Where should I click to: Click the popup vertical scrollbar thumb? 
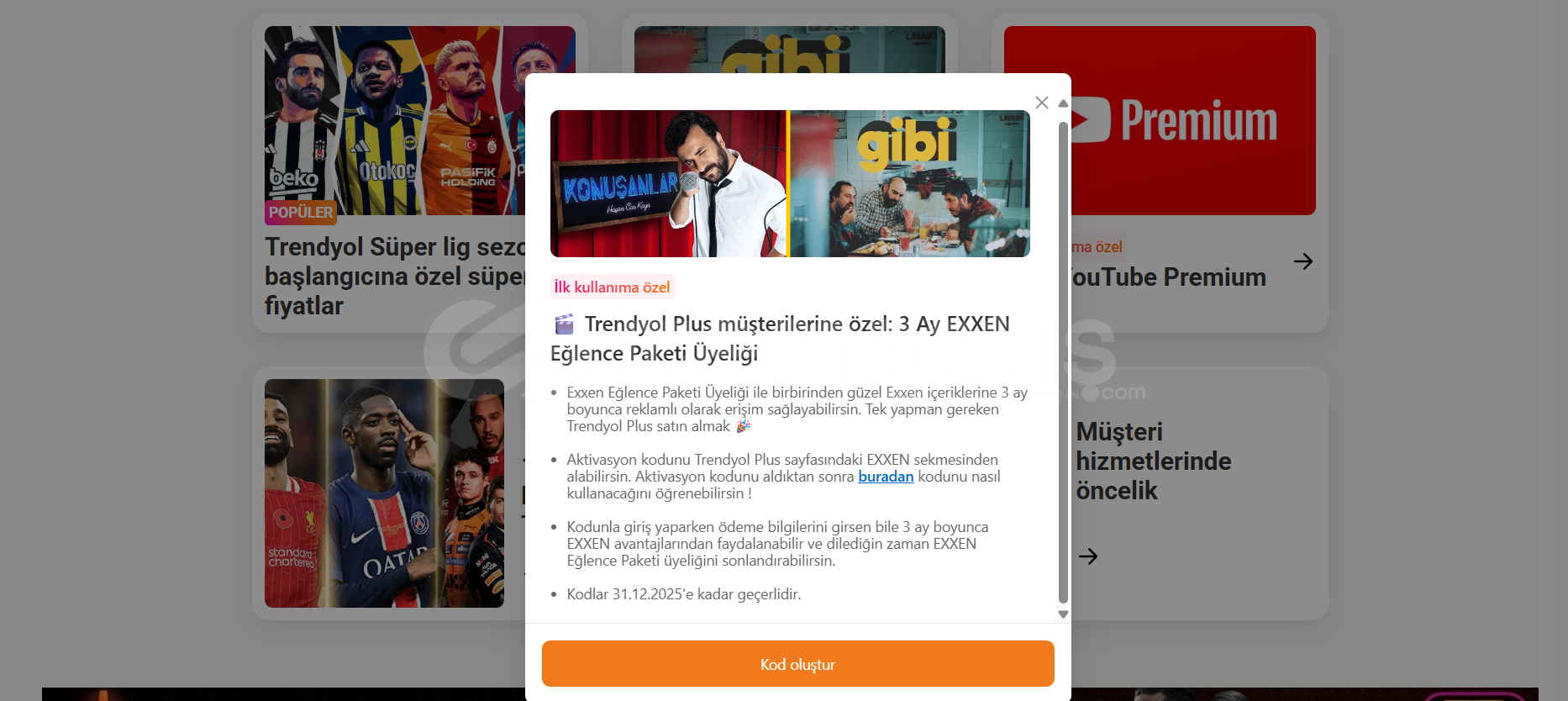coord(1063,363)
